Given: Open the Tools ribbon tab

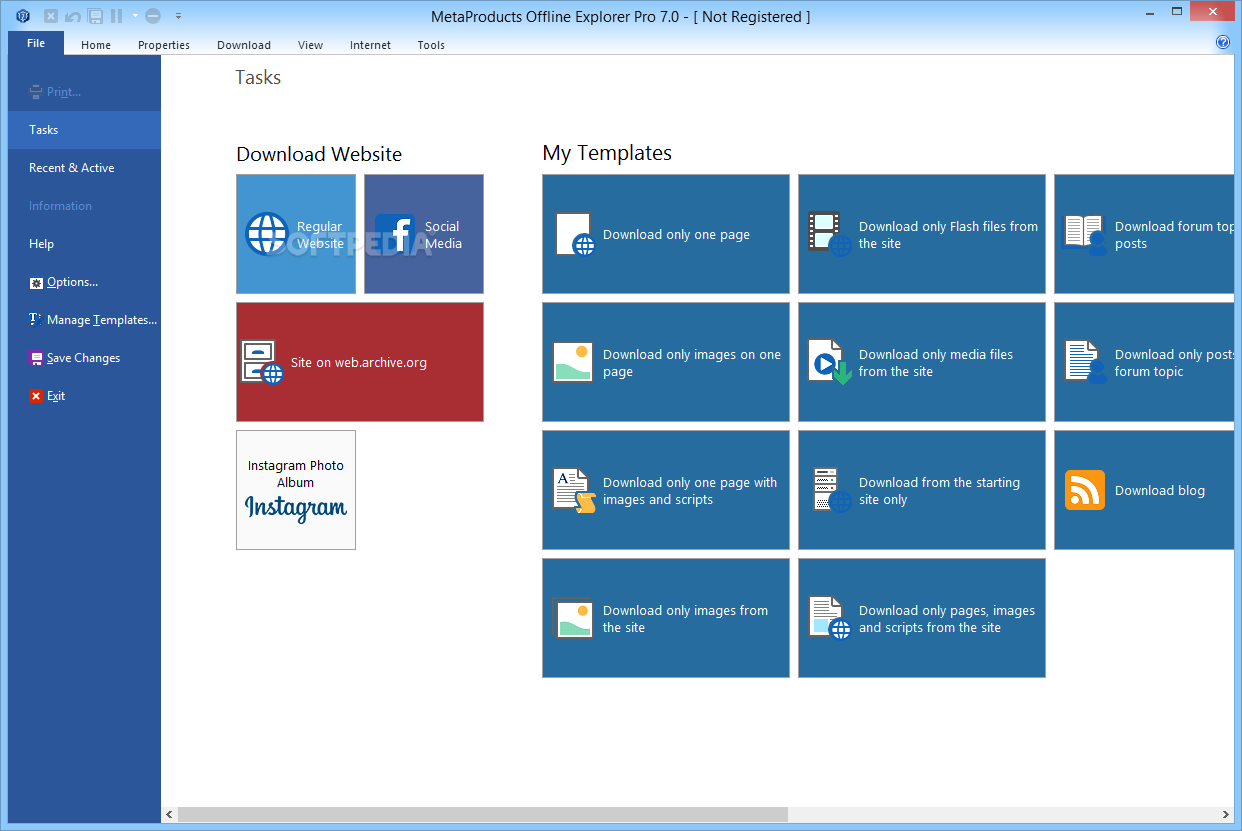Looking at the screenshot, I should pyautogui.click(x=431, y=45).
